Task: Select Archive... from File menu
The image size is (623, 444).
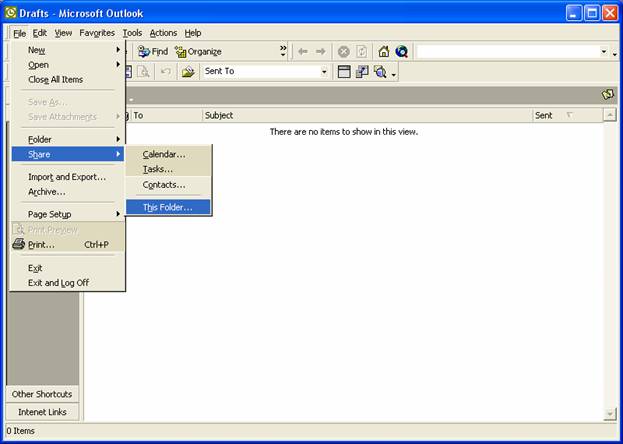Action: coord(68,192)
